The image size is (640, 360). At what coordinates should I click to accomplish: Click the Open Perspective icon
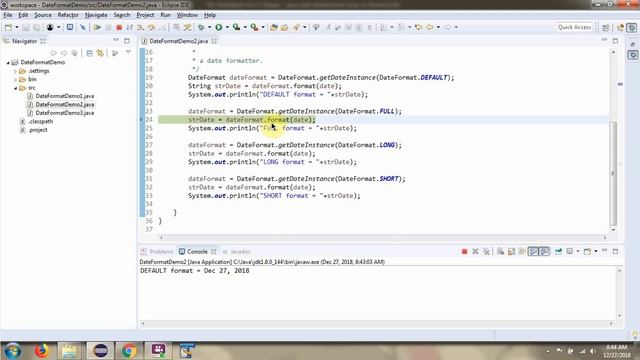click(x=606, y=27)
